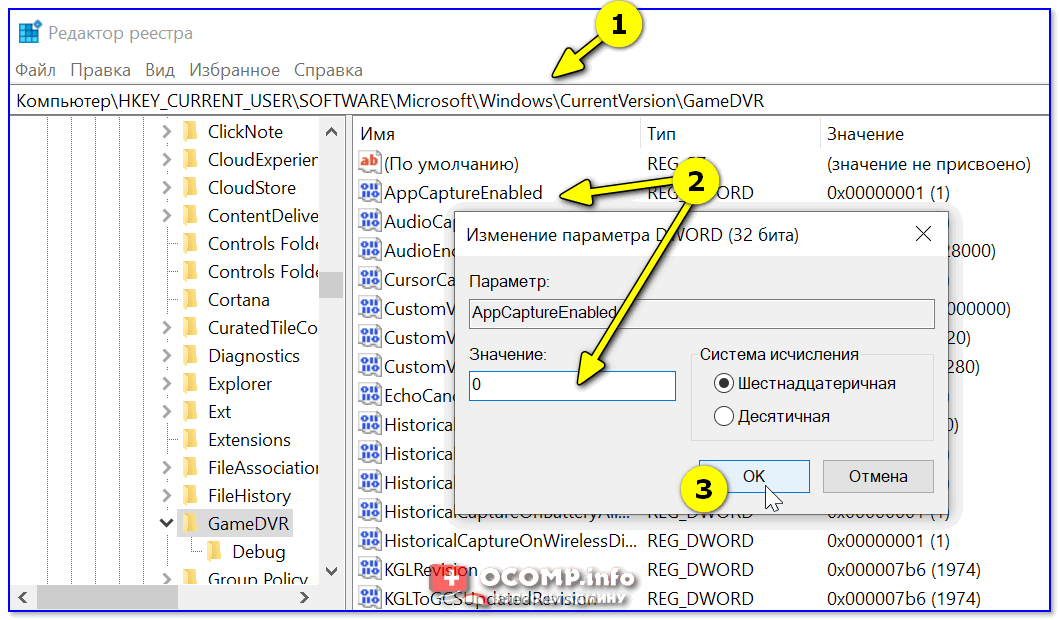Click the FileHistory folder icon

coord(190,496)
